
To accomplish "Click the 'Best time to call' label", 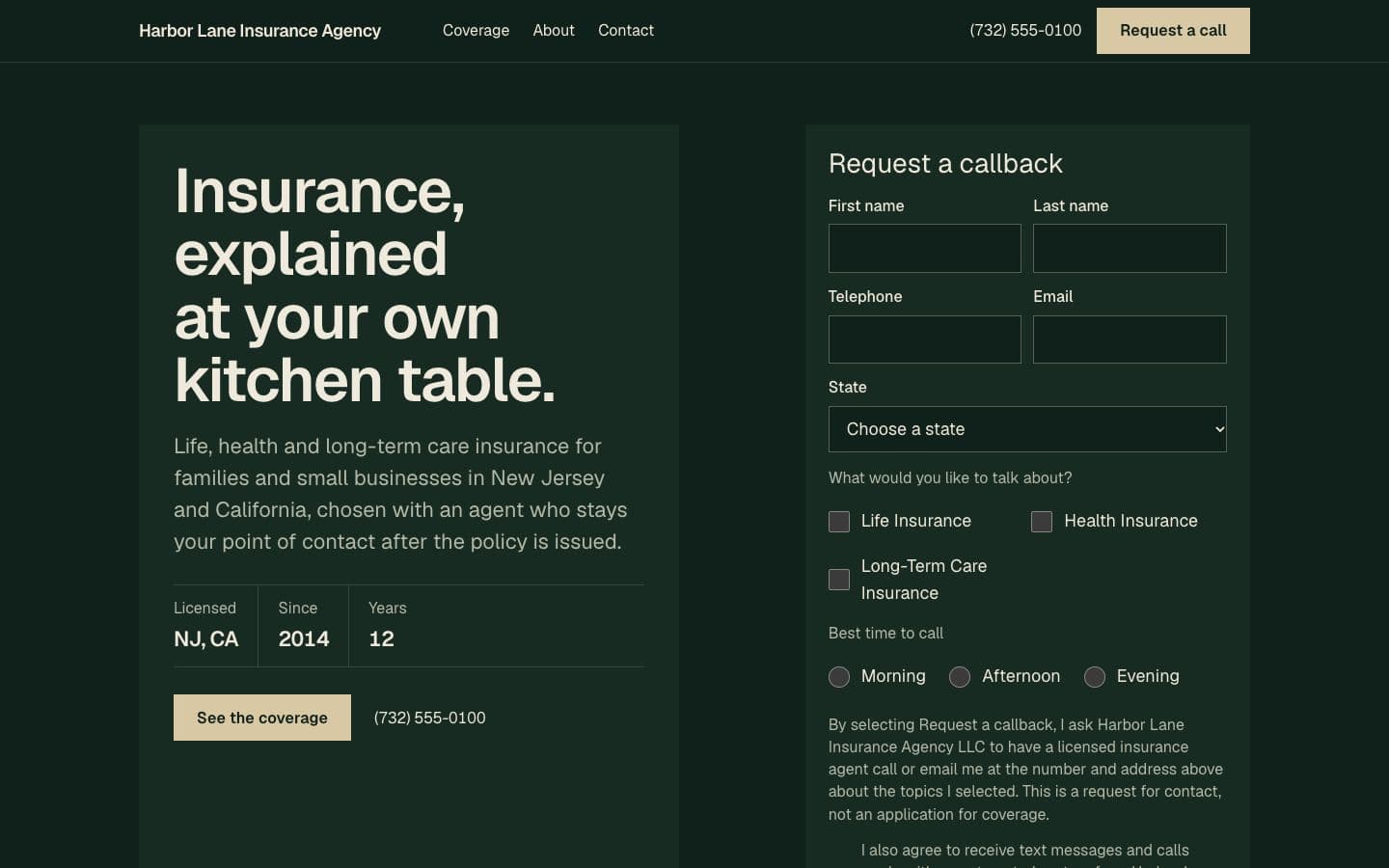I will pos(885,633).
